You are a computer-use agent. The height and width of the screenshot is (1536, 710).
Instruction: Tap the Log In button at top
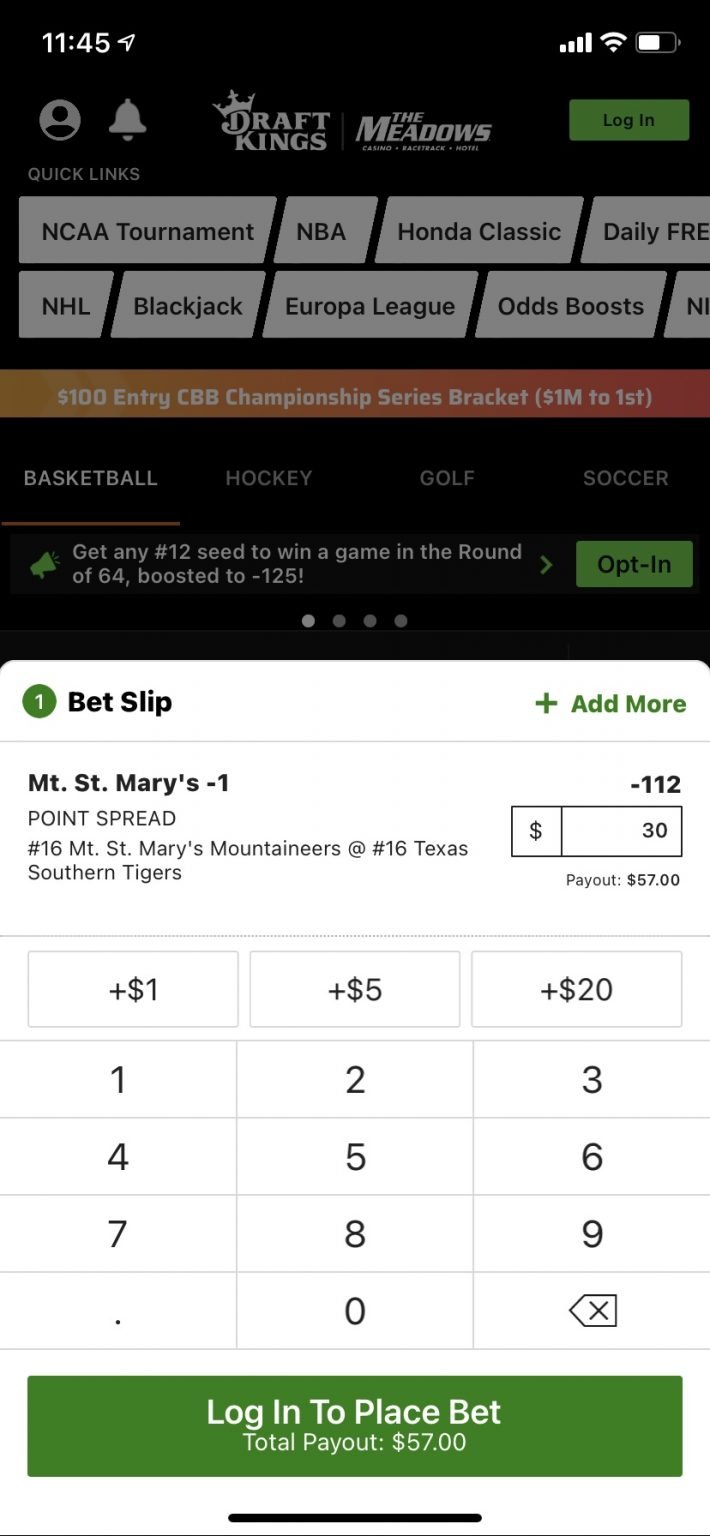[628, 119]
